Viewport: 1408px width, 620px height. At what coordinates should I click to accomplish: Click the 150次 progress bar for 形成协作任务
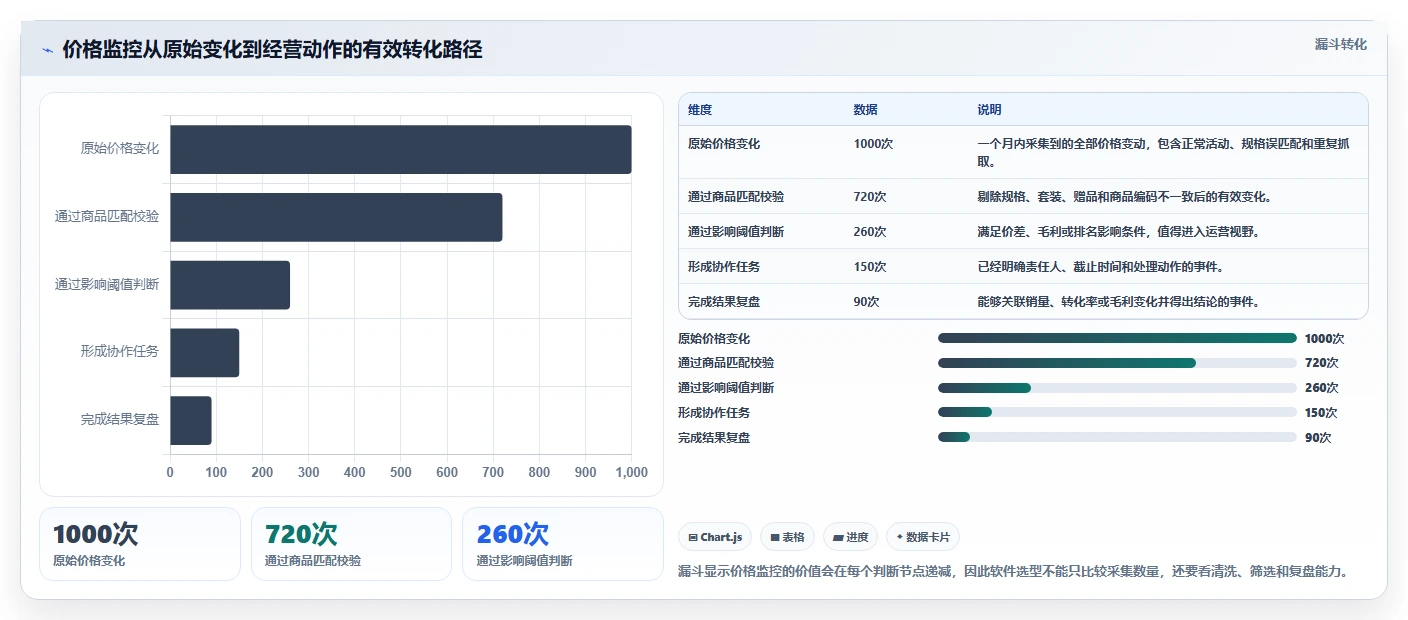1117,412
